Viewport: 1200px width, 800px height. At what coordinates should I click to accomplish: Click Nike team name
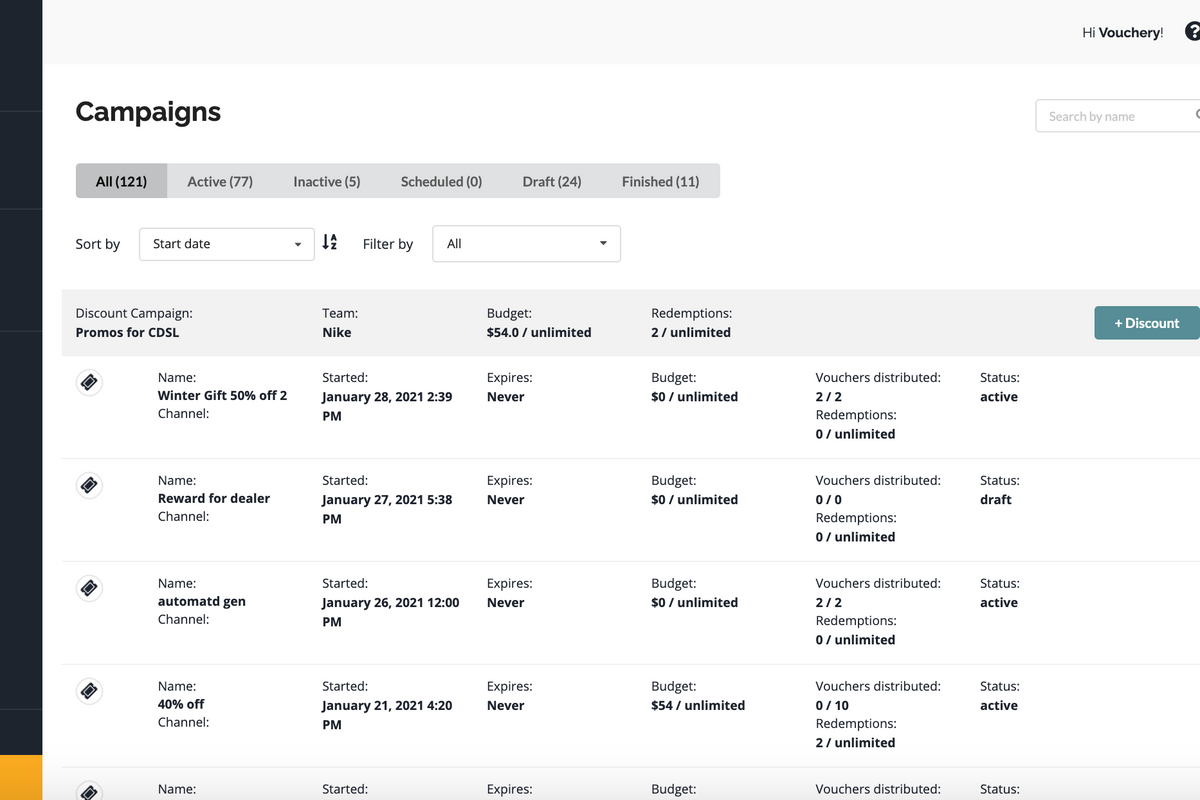tap(337, 332)
